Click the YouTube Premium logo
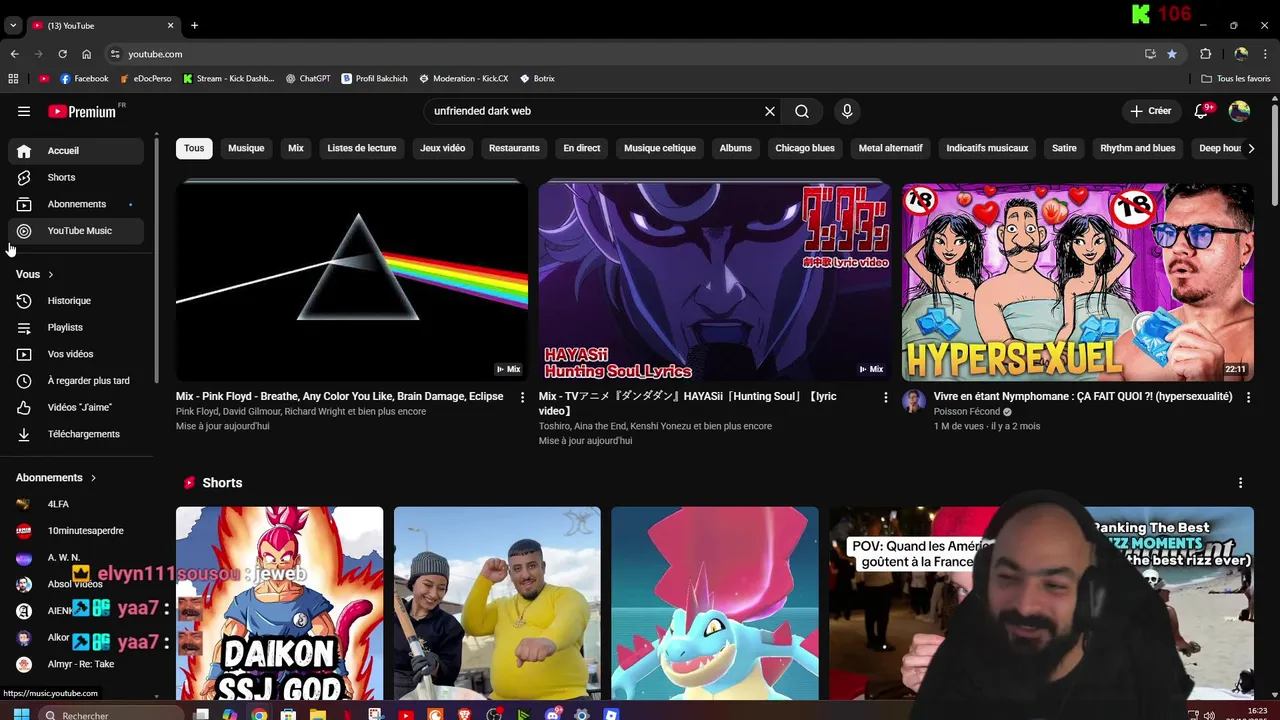 (84, 111)
